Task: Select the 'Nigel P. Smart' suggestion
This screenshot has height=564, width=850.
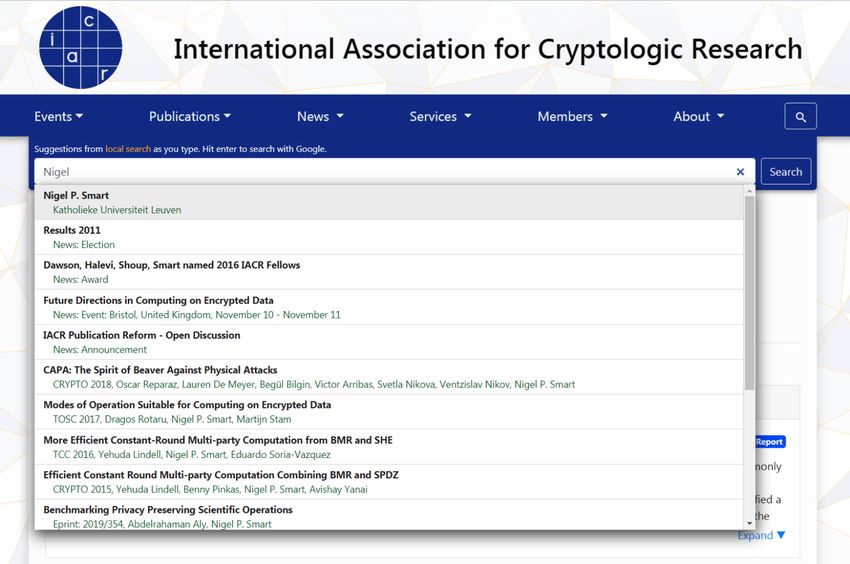Action: [389, 202]
